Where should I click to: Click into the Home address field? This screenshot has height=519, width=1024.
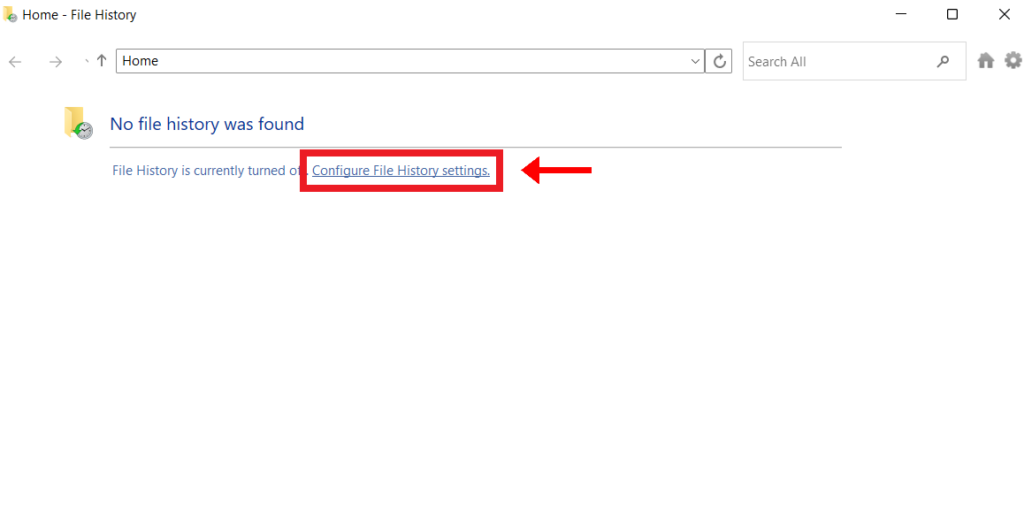tap(400, 61)
